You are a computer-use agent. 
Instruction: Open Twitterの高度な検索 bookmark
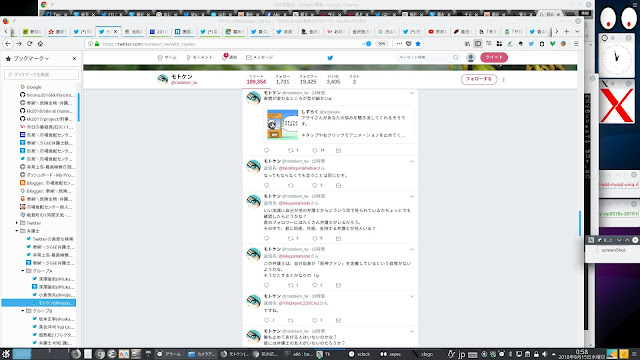50,239
